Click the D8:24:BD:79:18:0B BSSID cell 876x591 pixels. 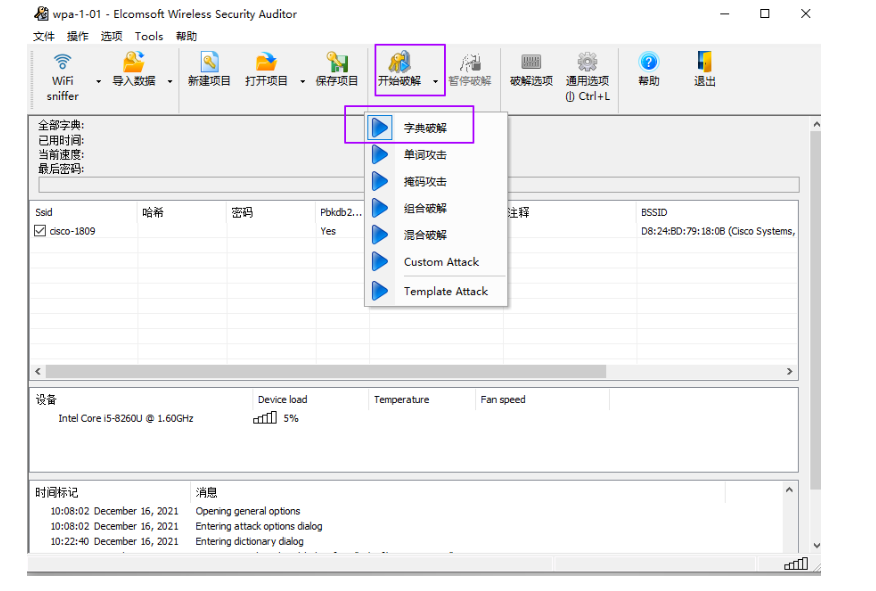717,231
